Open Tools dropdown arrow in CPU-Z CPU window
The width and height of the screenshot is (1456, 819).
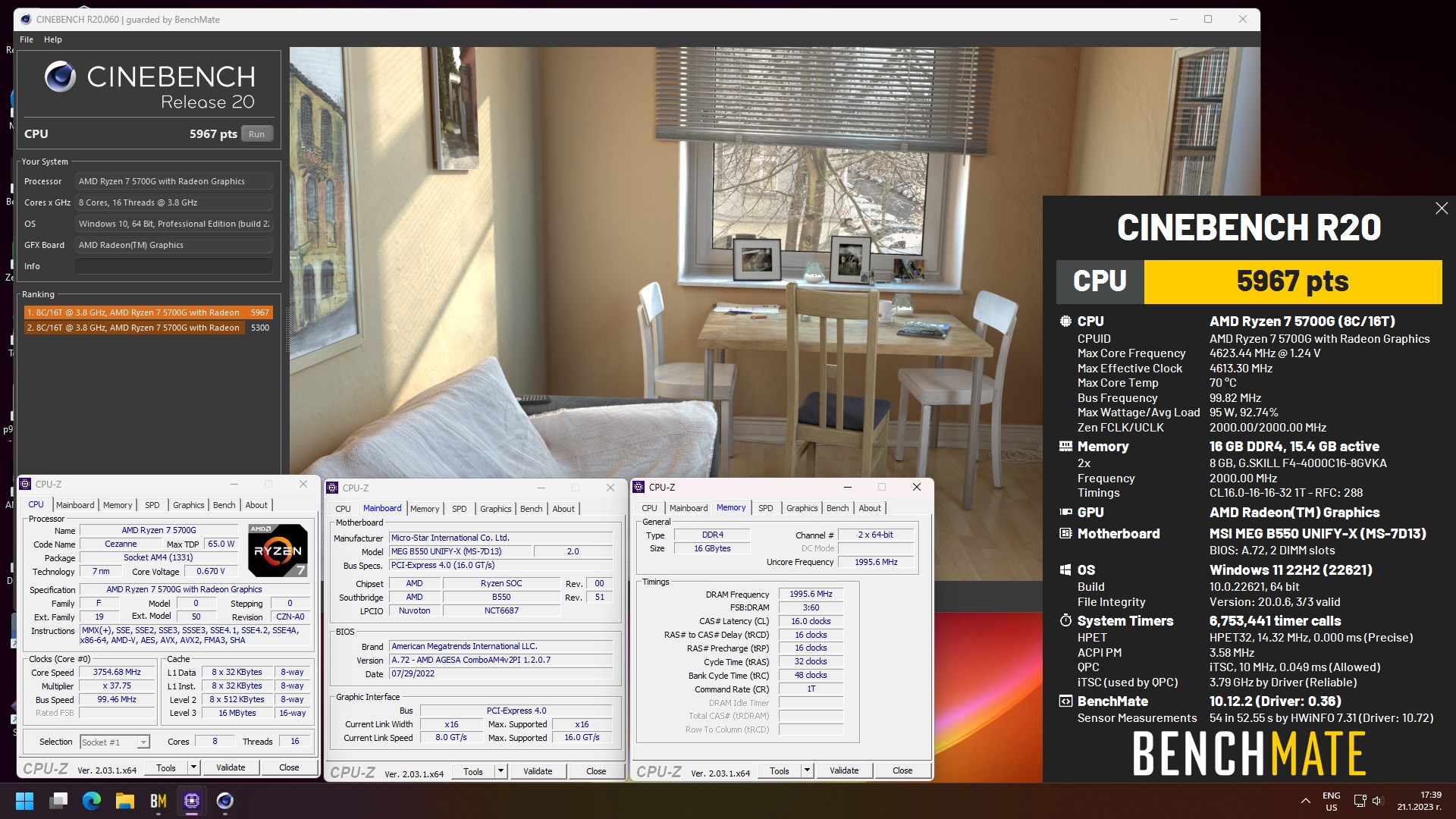[x=193, y=767]
